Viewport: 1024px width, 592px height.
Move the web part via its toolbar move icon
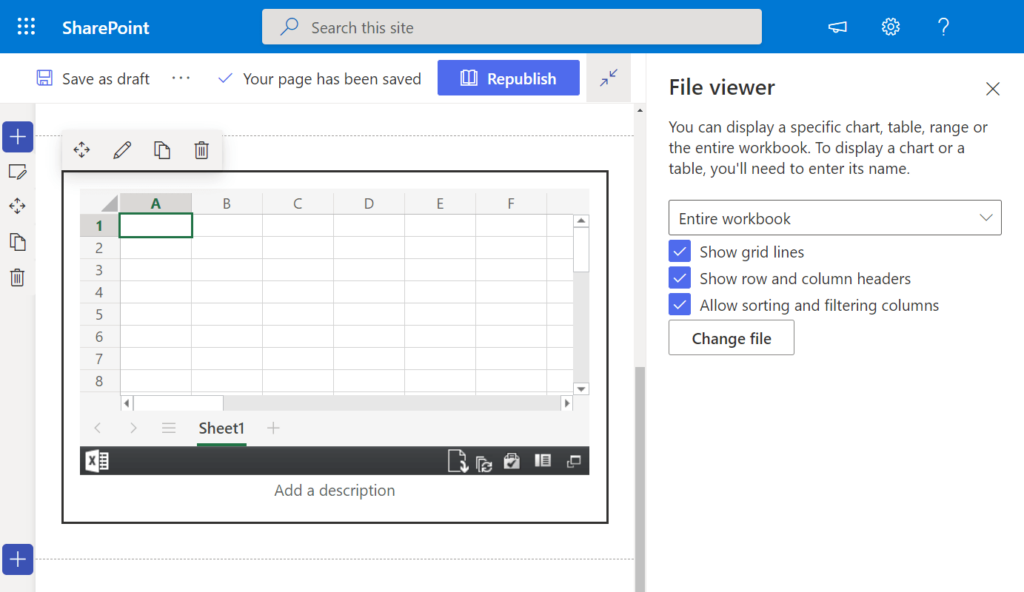point(82,150)
